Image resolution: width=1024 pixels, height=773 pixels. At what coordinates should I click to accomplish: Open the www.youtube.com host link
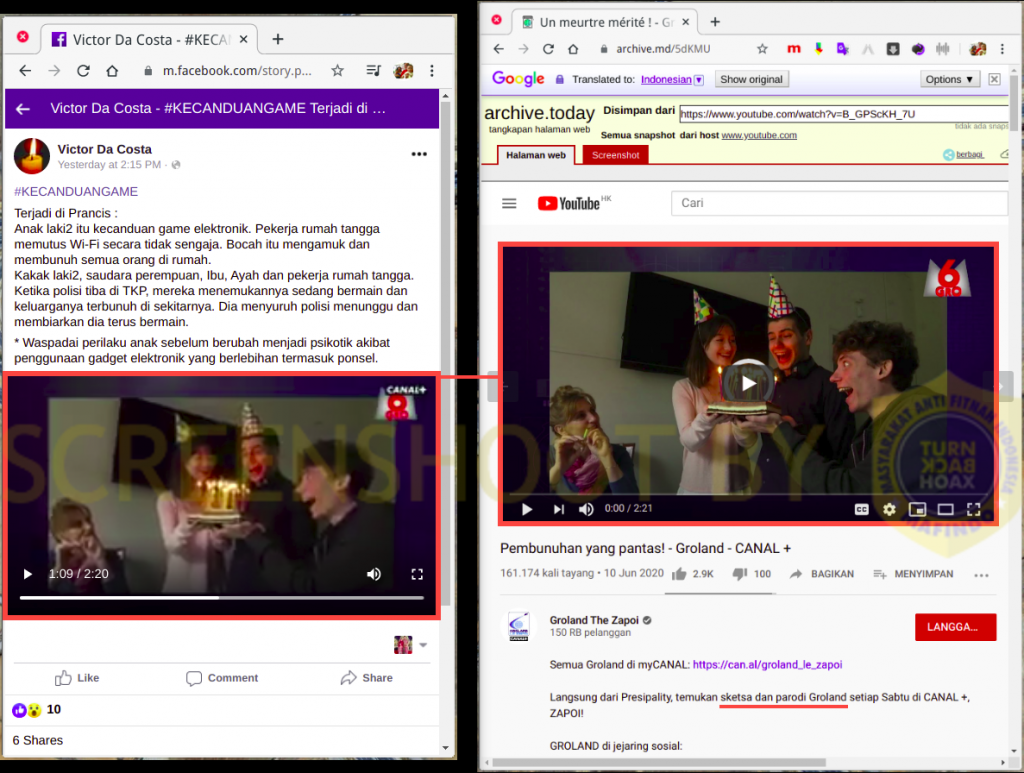[x=759, y=135]
